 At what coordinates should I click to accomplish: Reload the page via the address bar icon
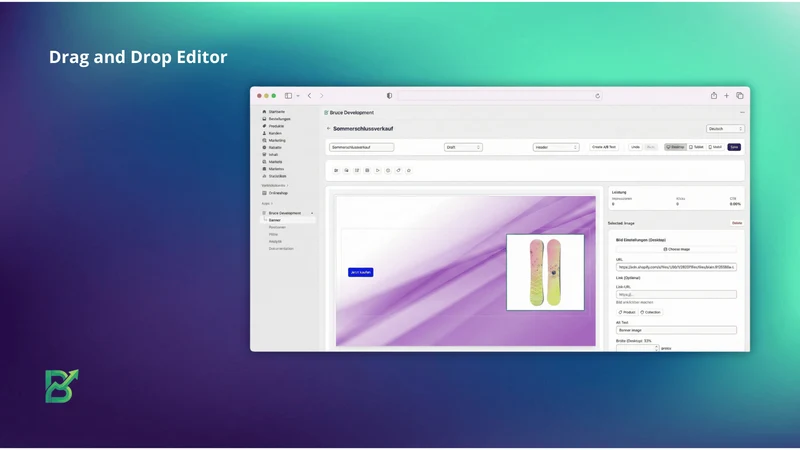pos(597,96)
